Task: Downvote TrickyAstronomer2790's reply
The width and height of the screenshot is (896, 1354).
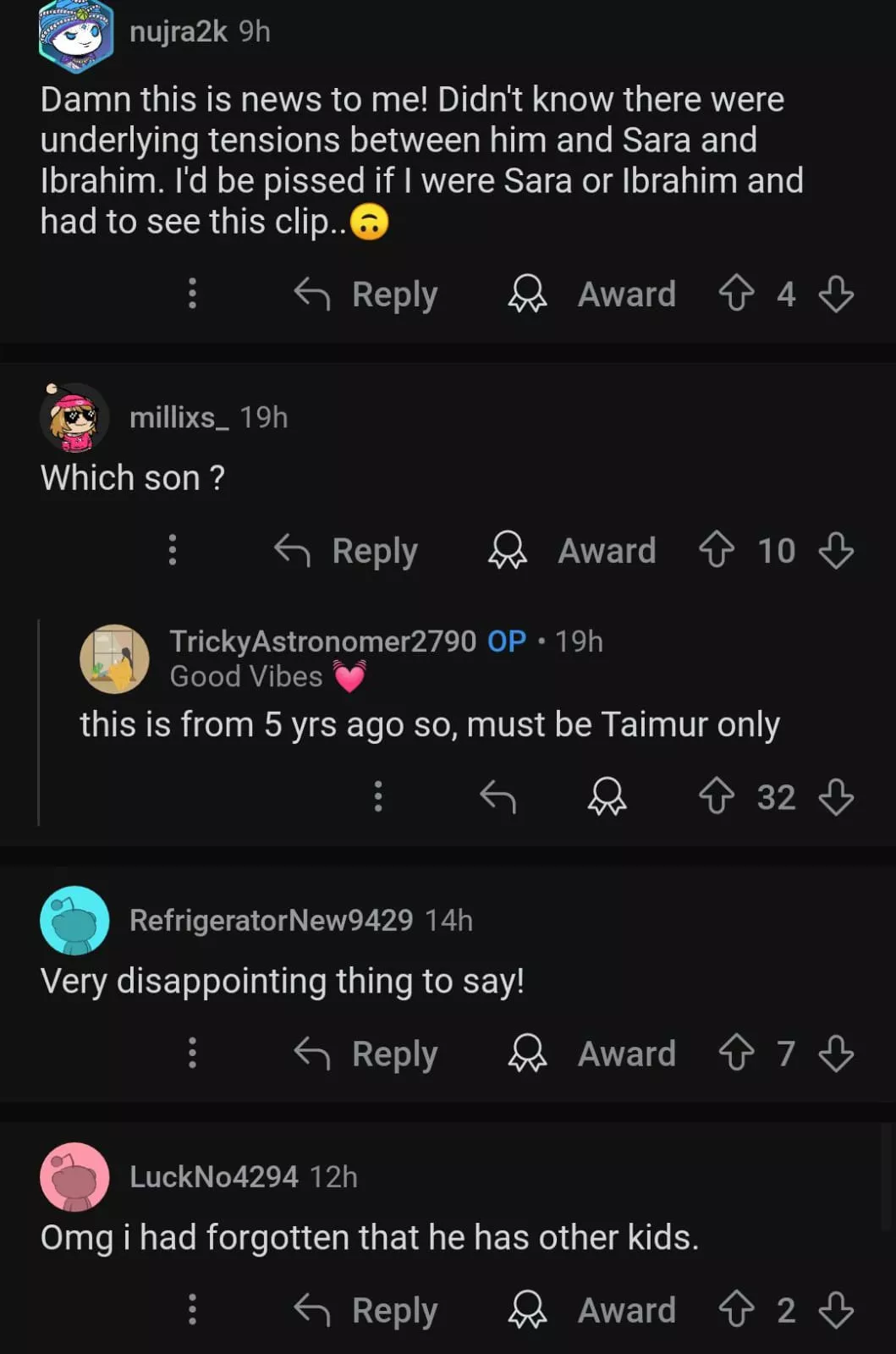Action: (x=836, y=797)
